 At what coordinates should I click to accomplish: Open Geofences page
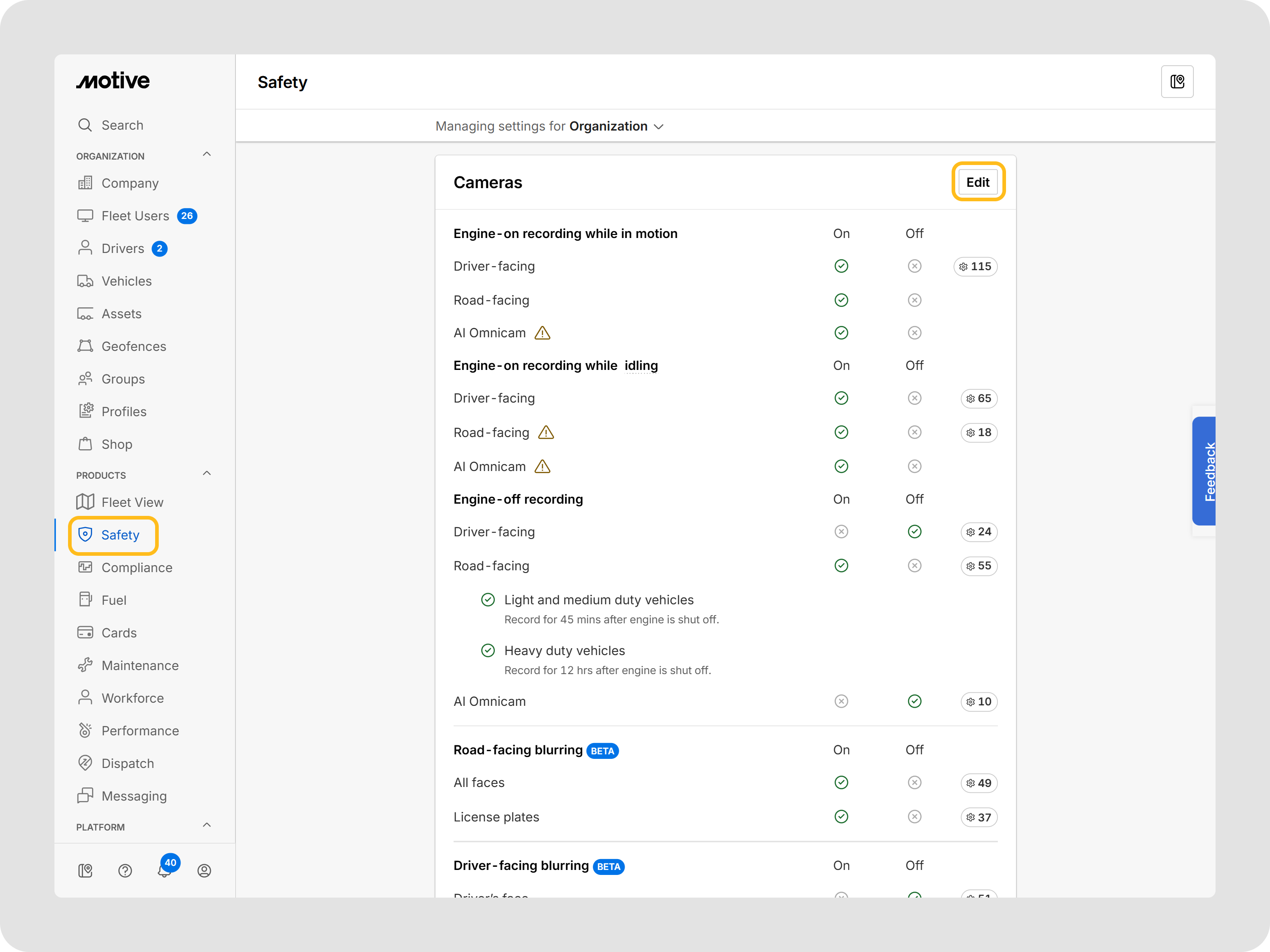click(x=122, y=347)
